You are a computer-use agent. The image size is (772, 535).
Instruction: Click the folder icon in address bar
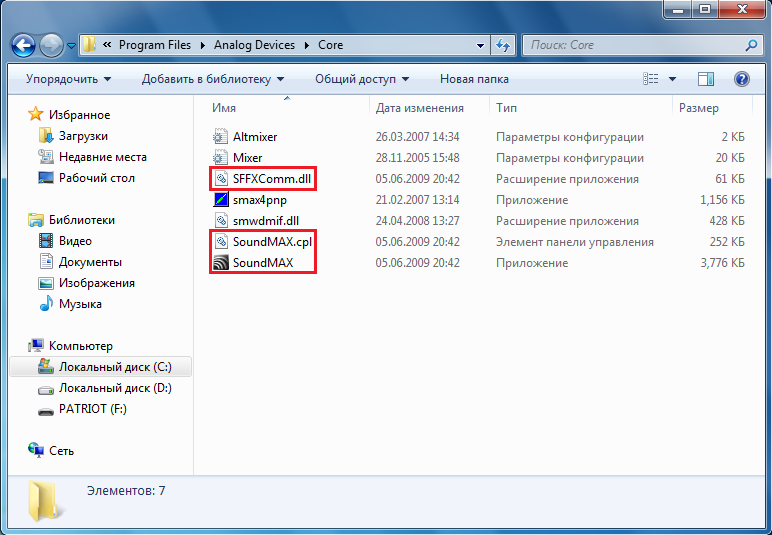[89, 45]
